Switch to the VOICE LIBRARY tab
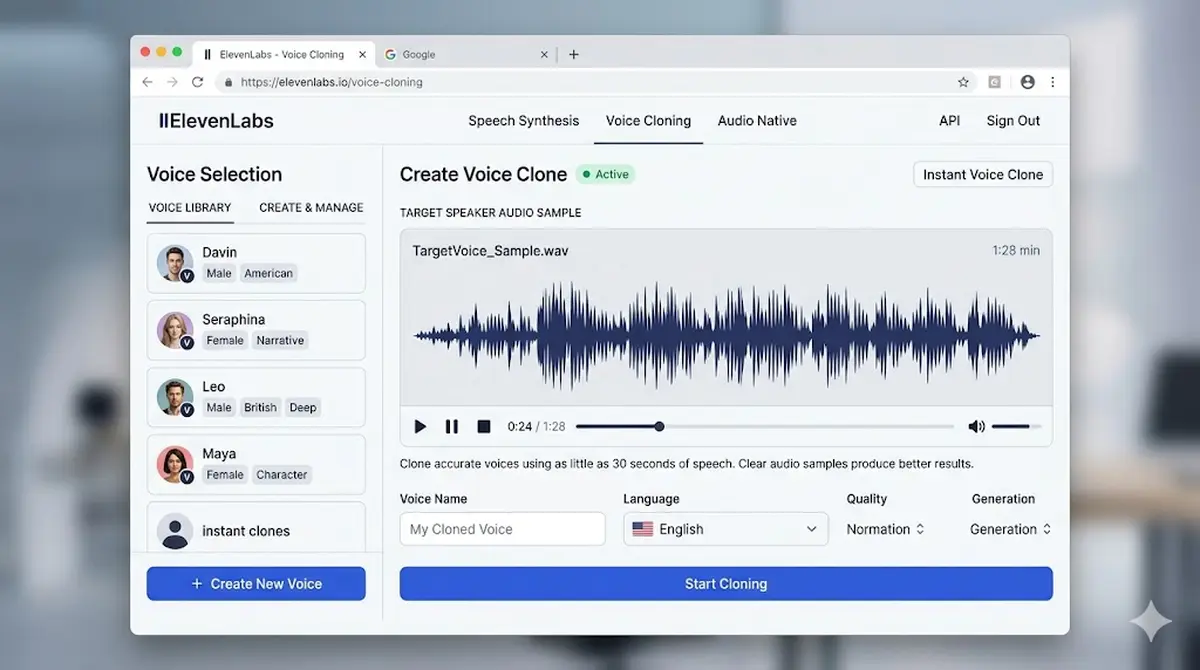The image size is (1200, 670). pyautogui.click(x=190, y=208)
